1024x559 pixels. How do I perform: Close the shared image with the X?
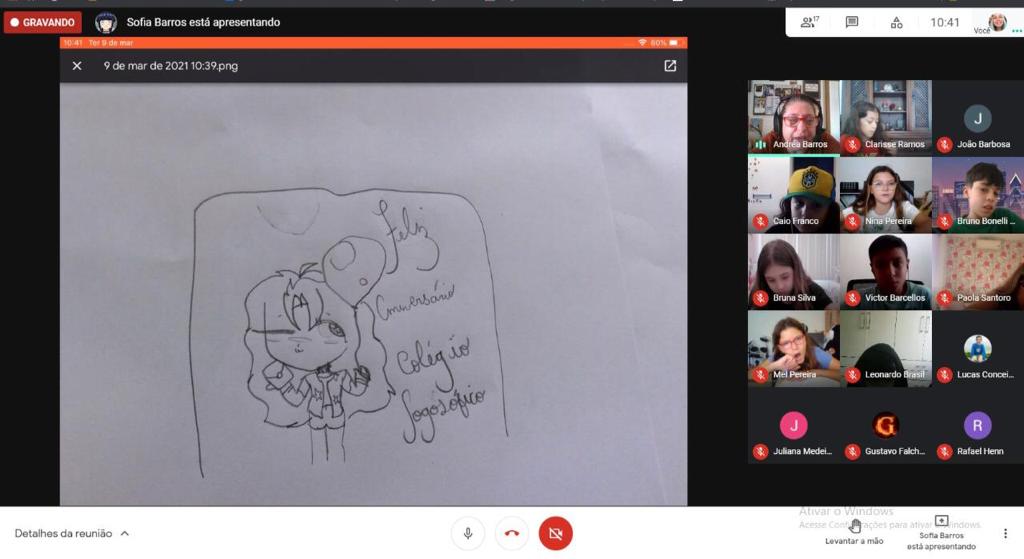(77, 66)
